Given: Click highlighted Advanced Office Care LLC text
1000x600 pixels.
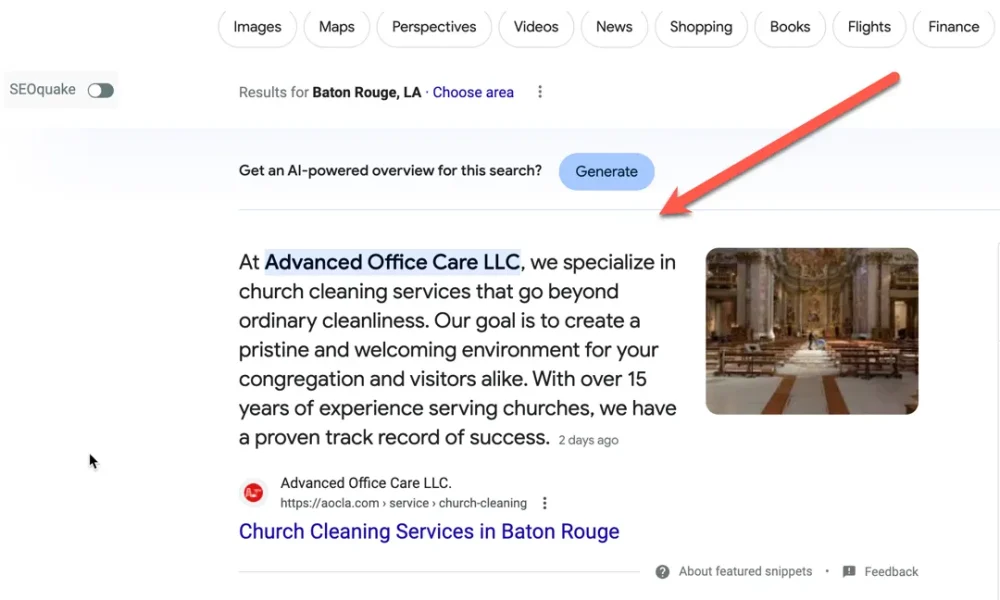Looking at the screenshot, I should 392,262.
